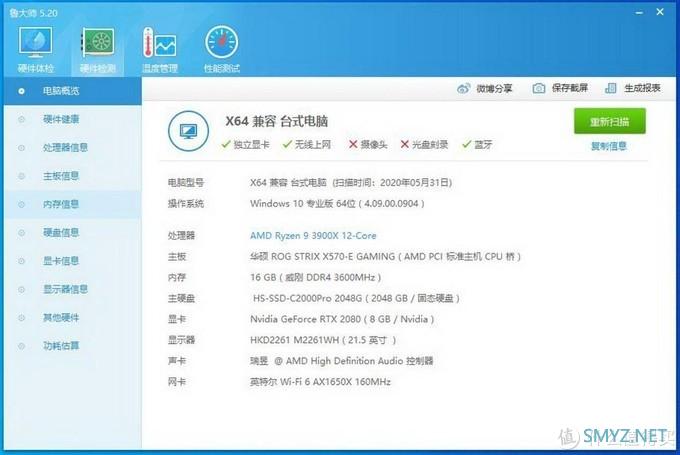Click the Weibo share icon

tap(464, 88)
